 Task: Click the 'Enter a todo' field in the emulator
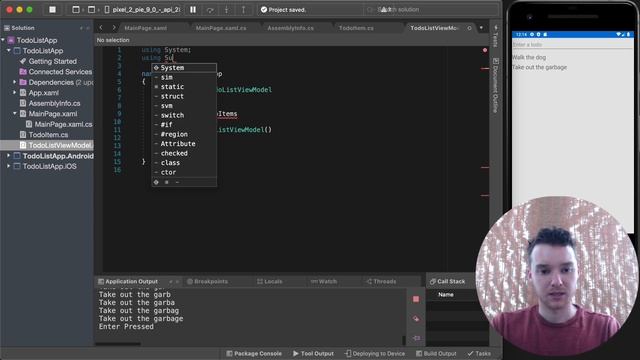point(573,44)
